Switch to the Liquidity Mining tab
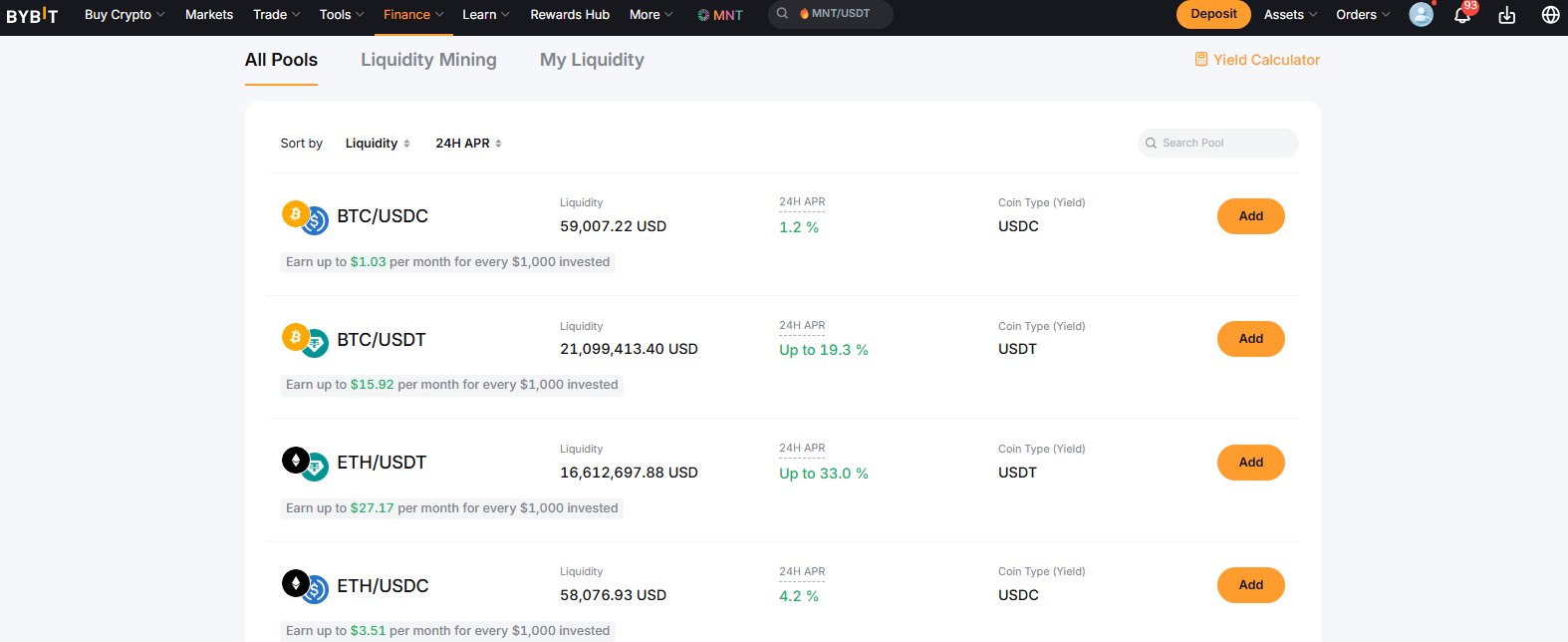 tap(428, 60)
